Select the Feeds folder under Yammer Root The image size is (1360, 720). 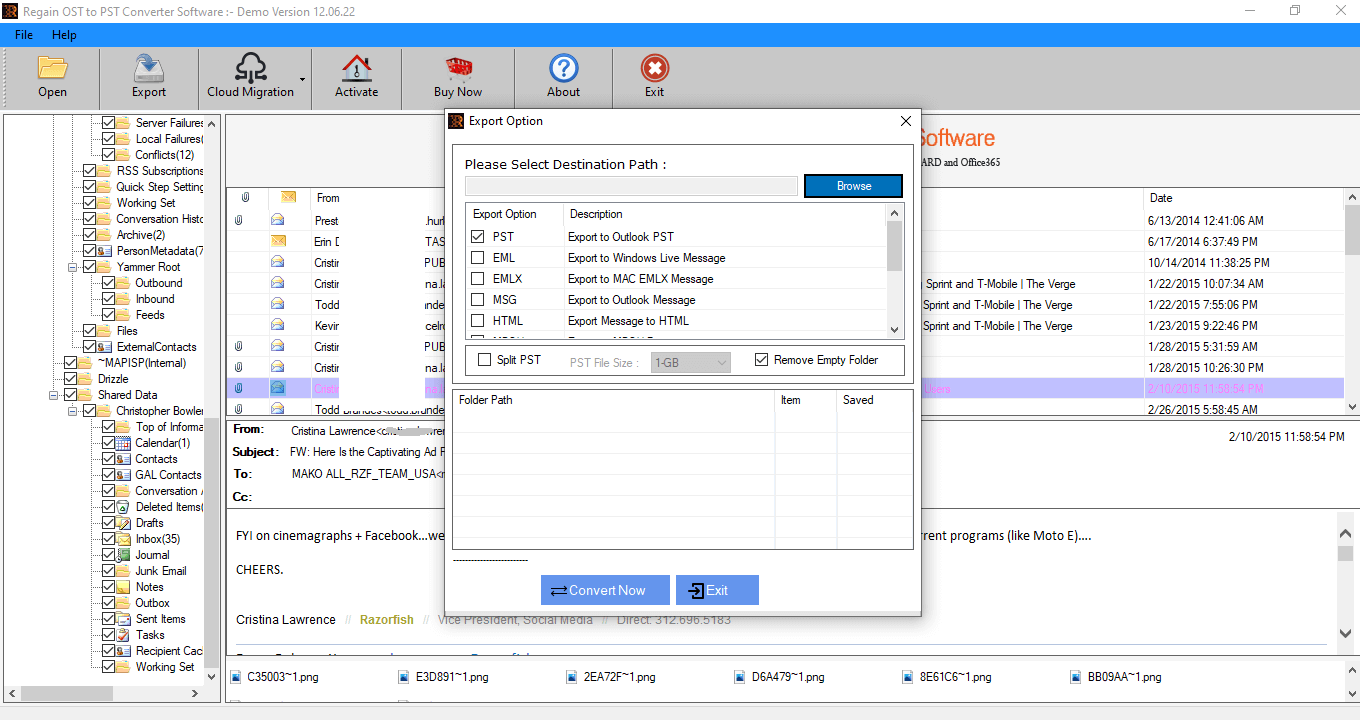150,315
